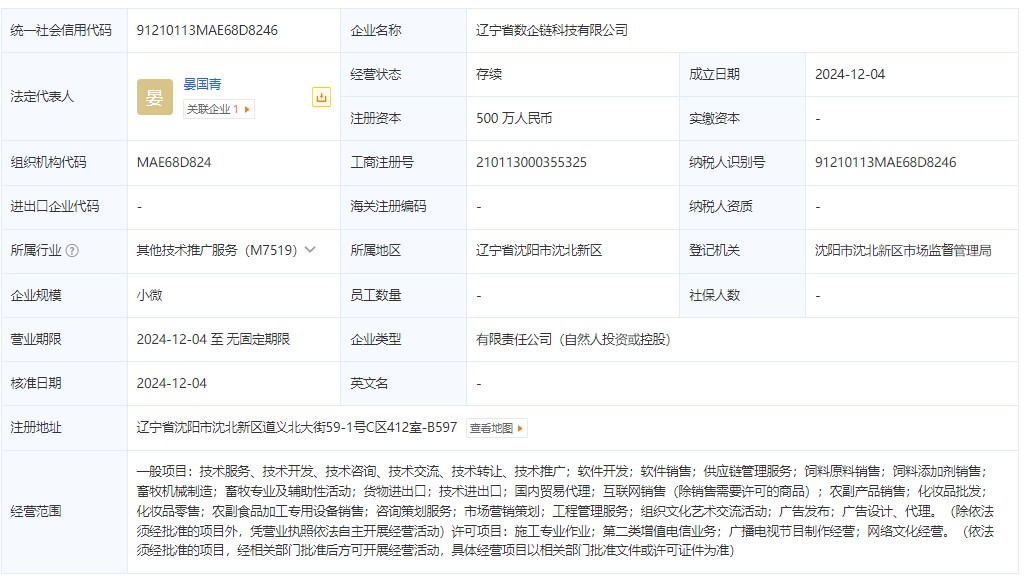Click the 工商注册号 label
Viewport: 1024px width, 579px height.
pyautogui.click(x=382, y=163)
